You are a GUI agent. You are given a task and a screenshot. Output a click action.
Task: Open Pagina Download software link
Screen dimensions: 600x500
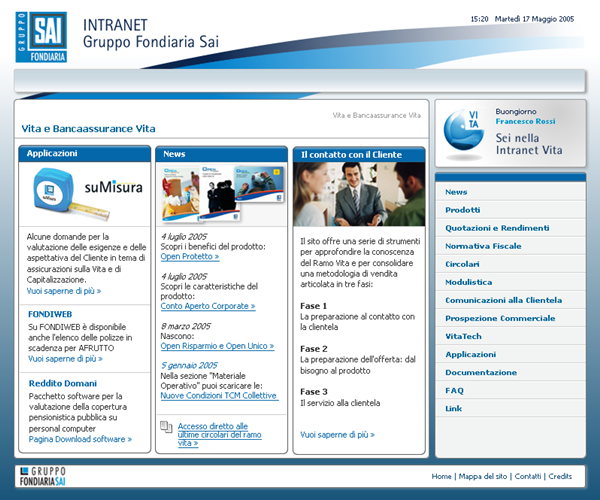tap(80, 439)
